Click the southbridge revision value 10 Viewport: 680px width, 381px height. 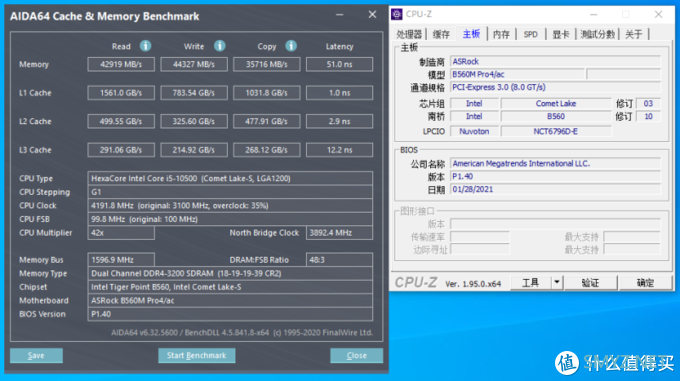click(648, 116)
